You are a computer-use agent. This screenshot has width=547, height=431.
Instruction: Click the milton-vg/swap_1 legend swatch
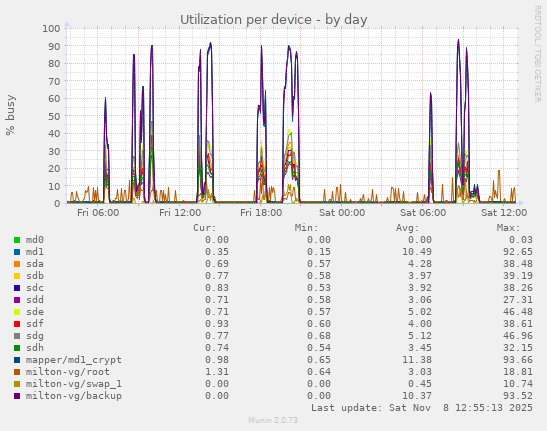pyautogui.click(x=17, y=384)
